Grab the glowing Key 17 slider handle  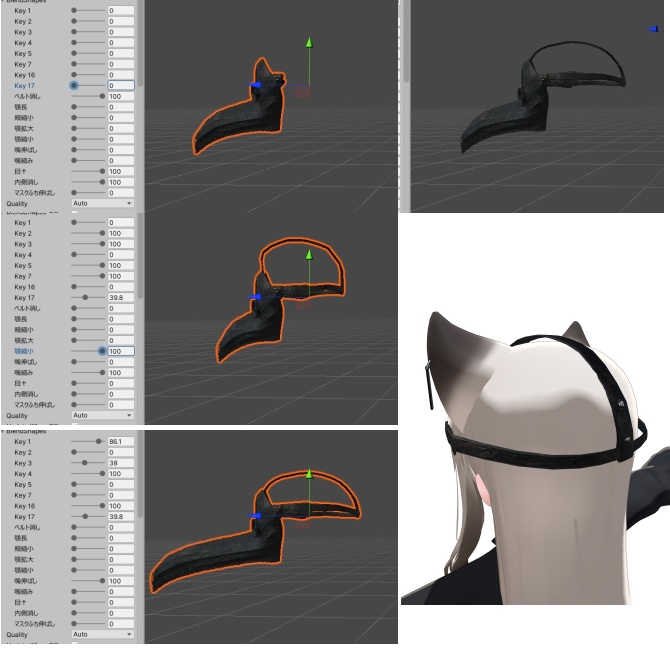pos(74,85)
